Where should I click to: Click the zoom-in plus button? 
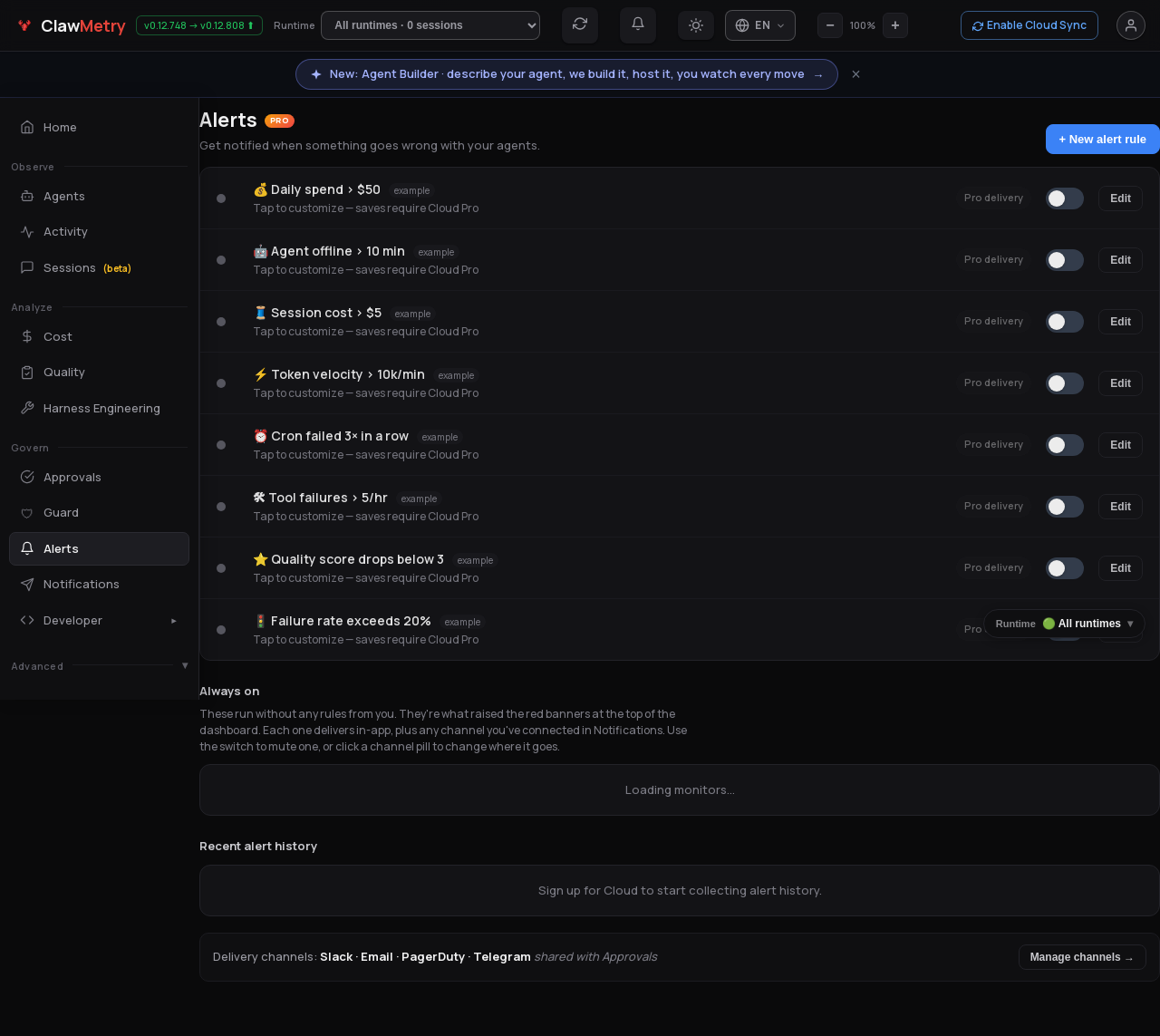895,25
